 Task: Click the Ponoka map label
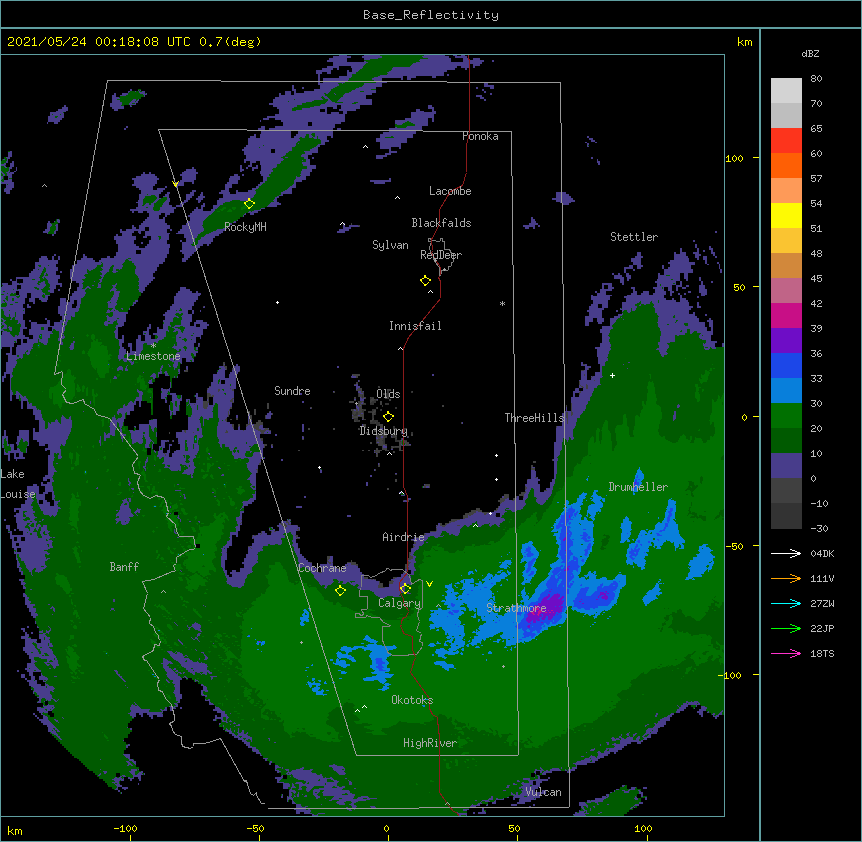click(480, 136)
